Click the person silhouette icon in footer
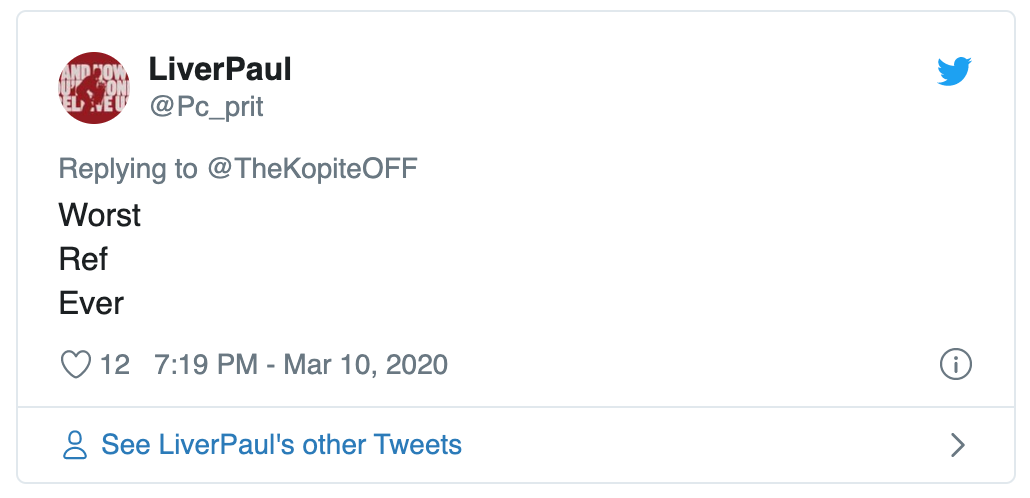The width and height of the screenshot is (1030, 498). (x=75, y=445)
